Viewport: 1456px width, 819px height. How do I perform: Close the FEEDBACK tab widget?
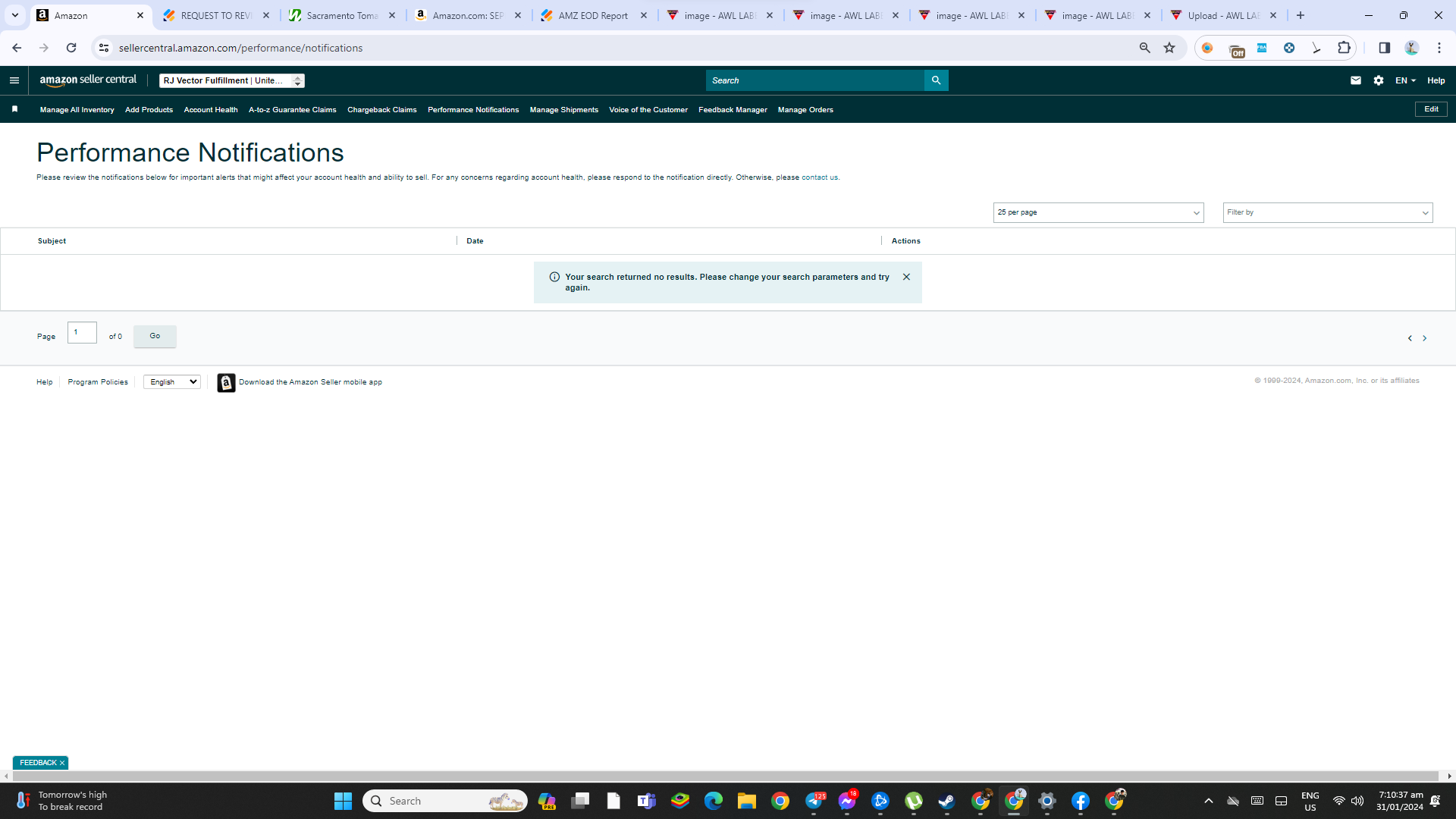[62, 763]
